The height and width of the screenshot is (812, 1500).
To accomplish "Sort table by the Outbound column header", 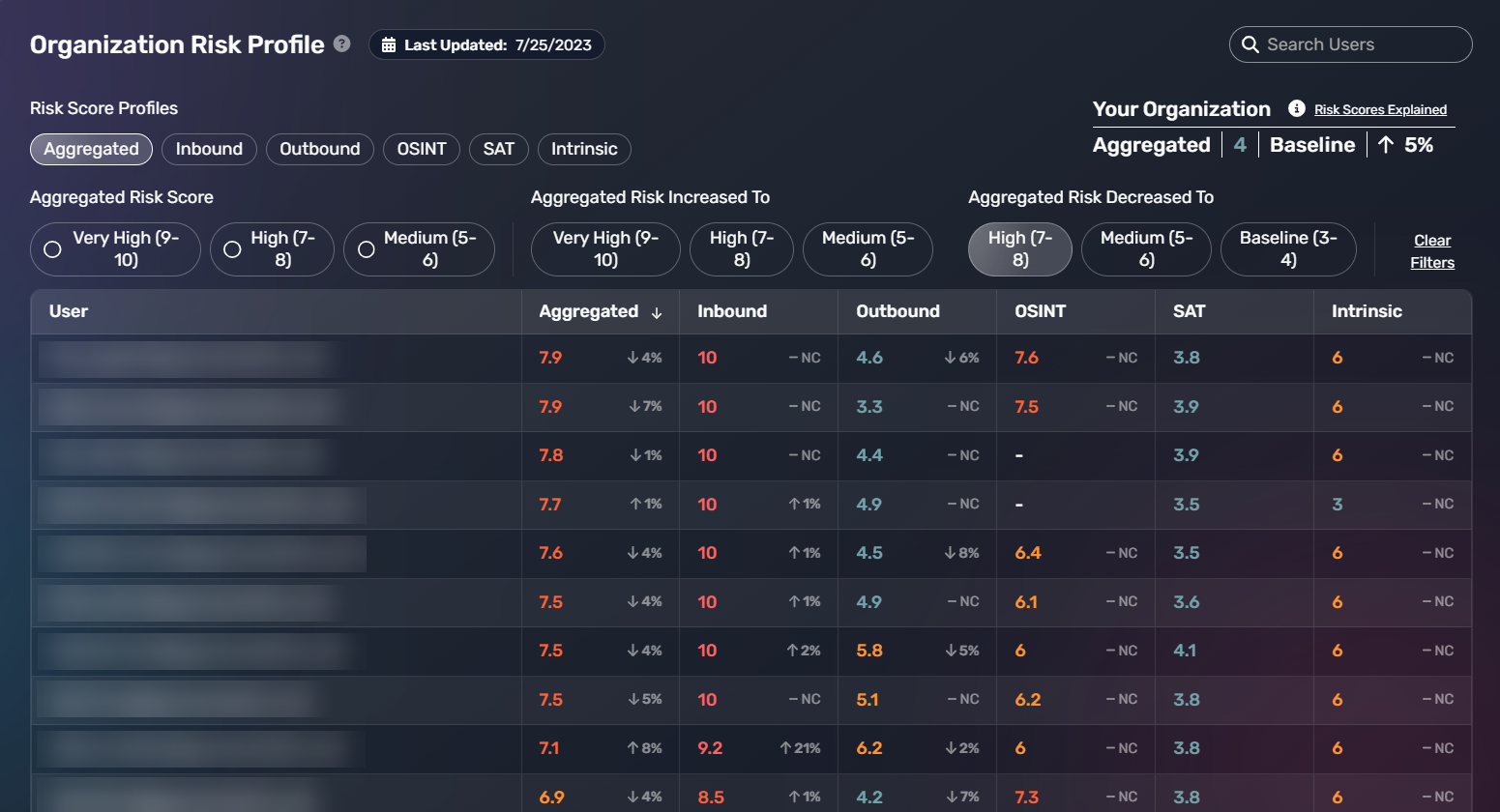I will tap(897, 311).
